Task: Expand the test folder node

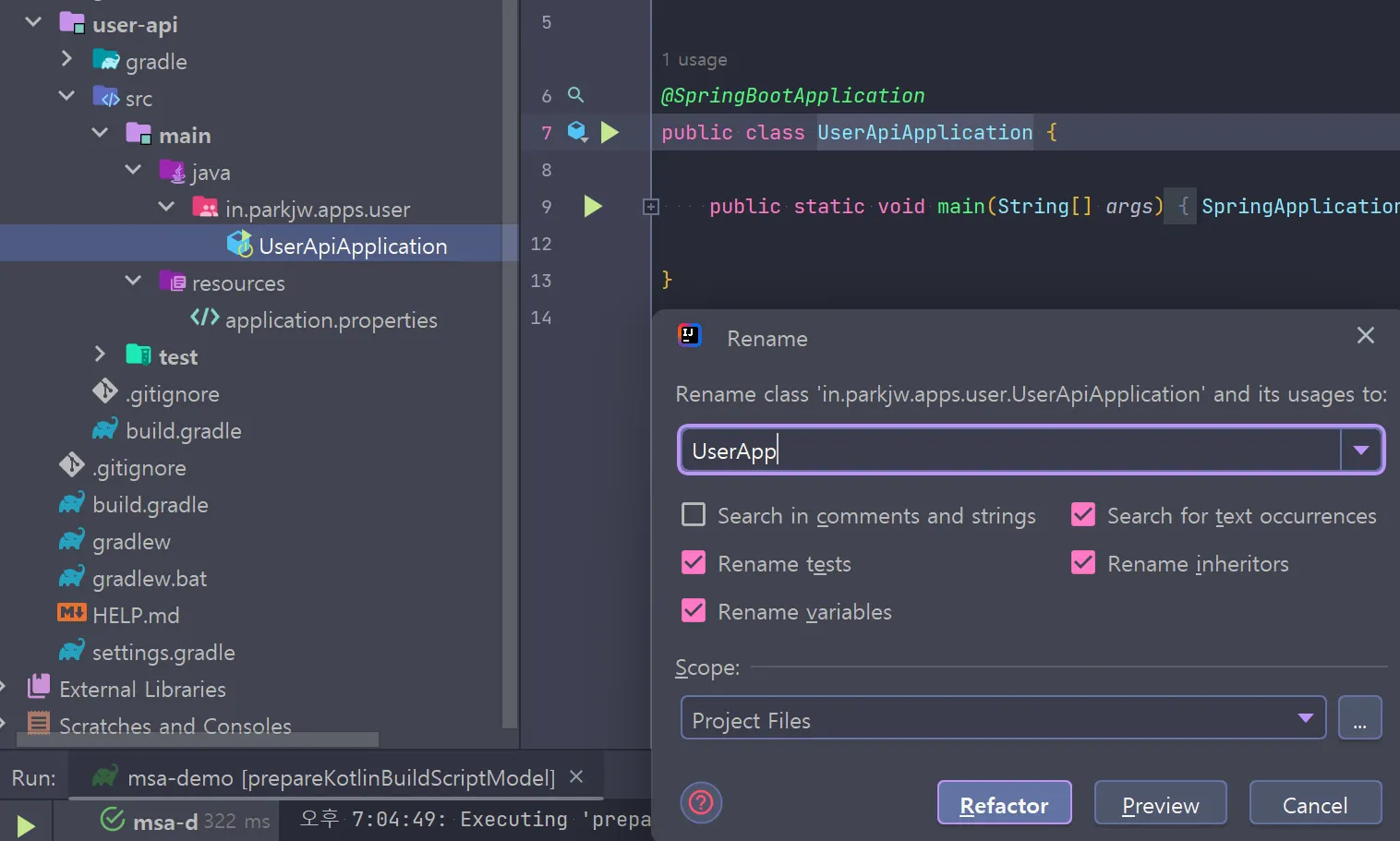Action: [100, 354]
